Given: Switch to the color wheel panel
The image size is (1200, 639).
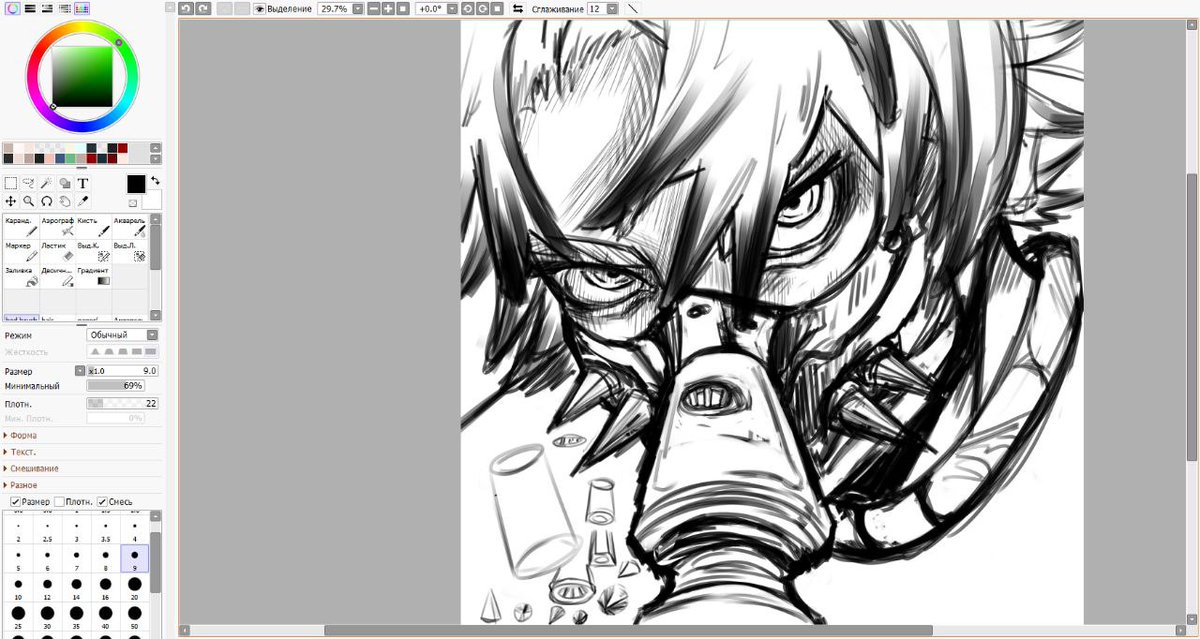Looking at the screenshot, I should click(12, 8).
